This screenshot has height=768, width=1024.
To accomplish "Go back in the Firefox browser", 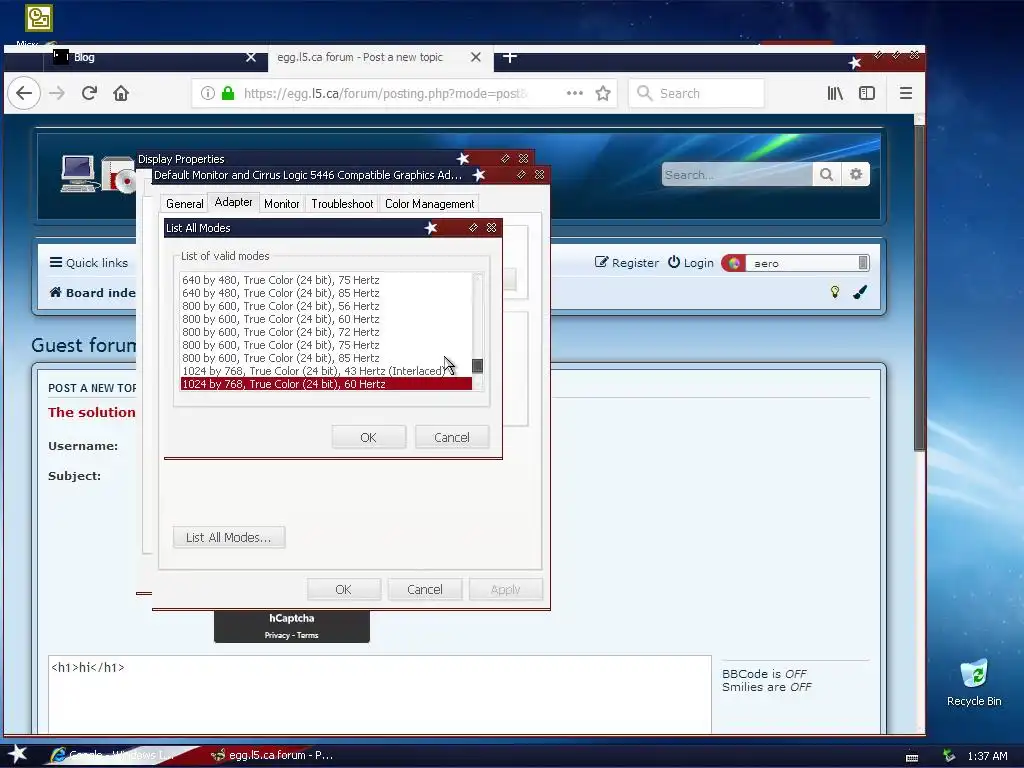I will click(24, 93).
